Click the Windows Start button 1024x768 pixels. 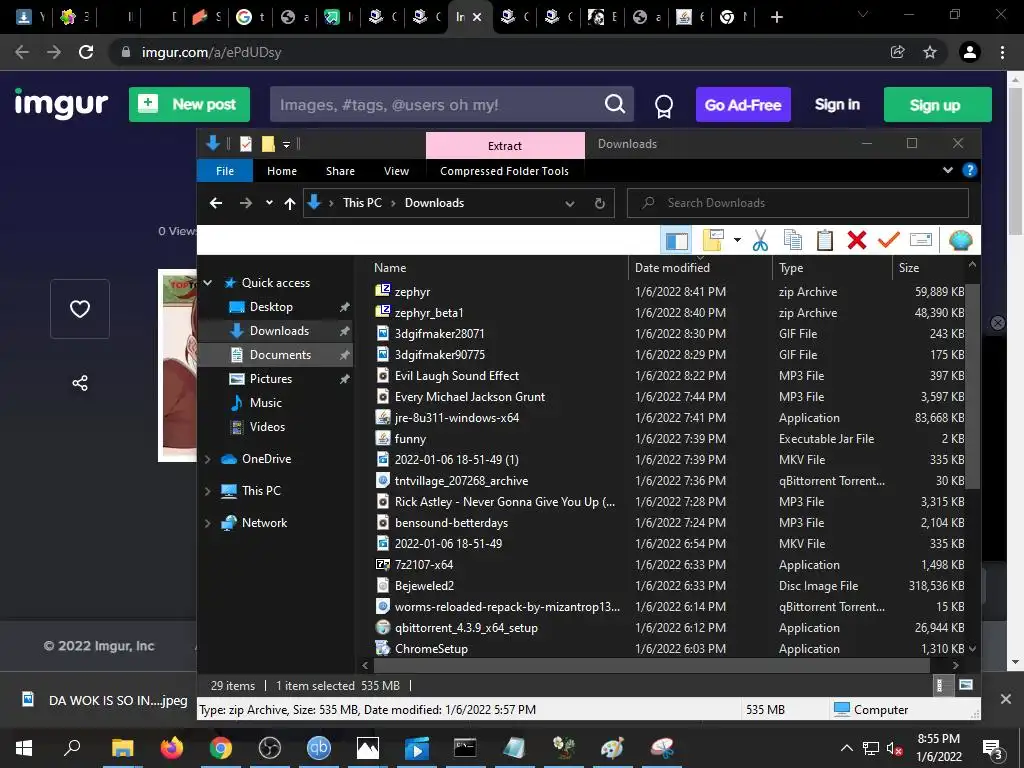coord(24,748)
